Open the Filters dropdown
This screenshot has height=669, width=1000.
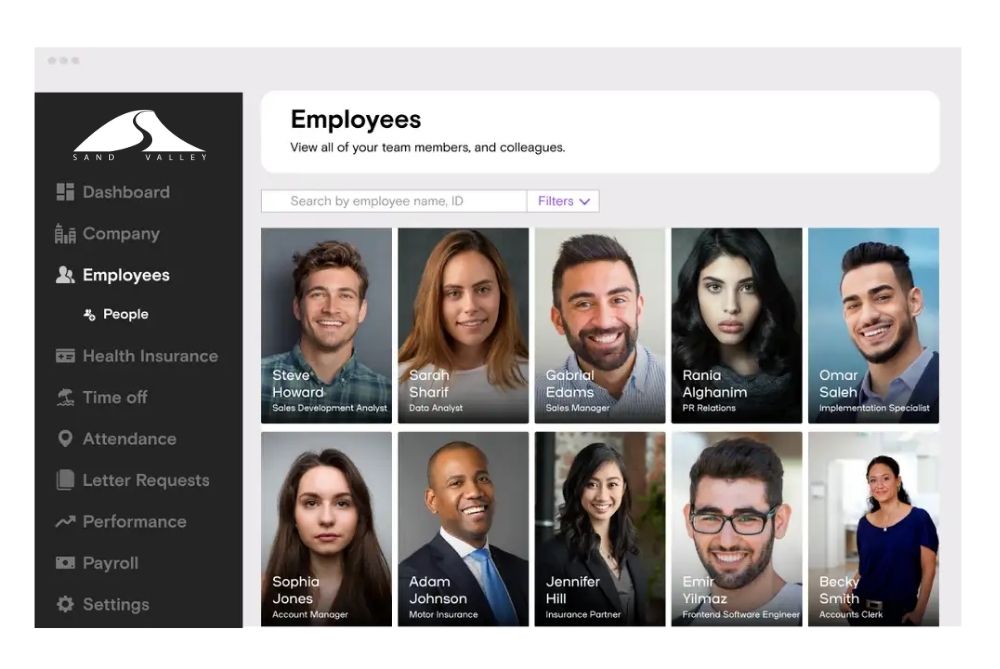(x=563, y=201)
